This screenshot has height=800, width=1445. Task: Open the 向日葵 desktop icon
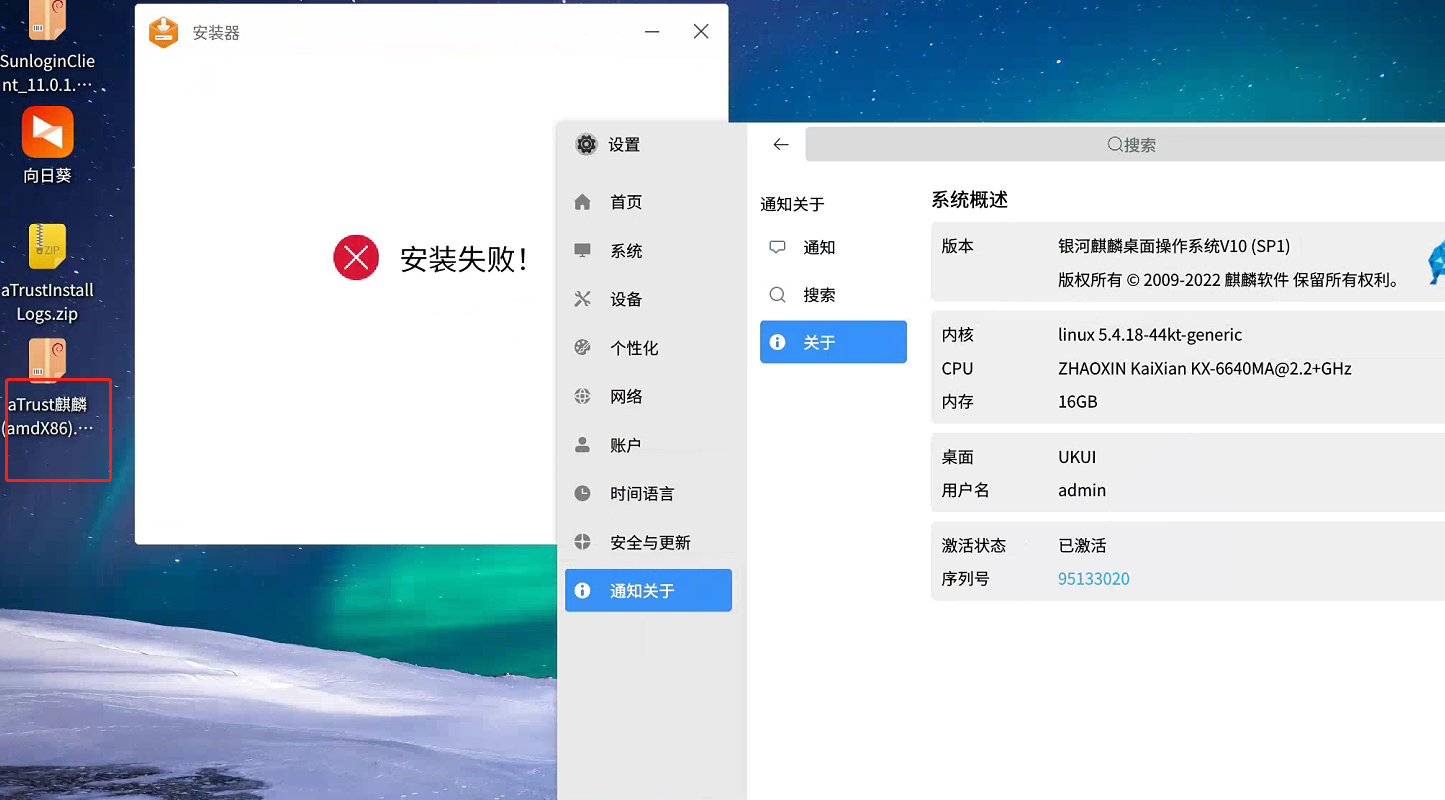coord(47,133)
